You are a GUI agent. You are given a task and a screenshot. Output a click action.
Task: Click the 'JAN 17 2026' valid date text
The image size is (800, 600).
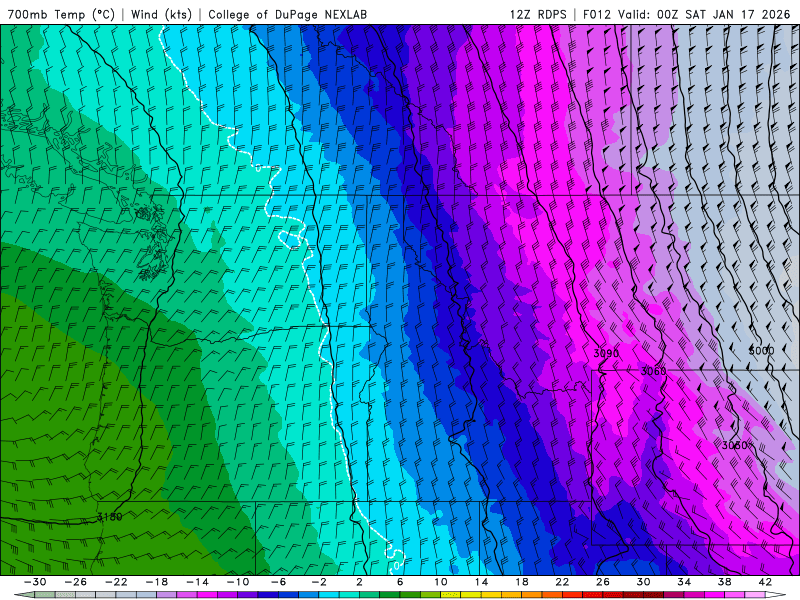click(751, 14)
